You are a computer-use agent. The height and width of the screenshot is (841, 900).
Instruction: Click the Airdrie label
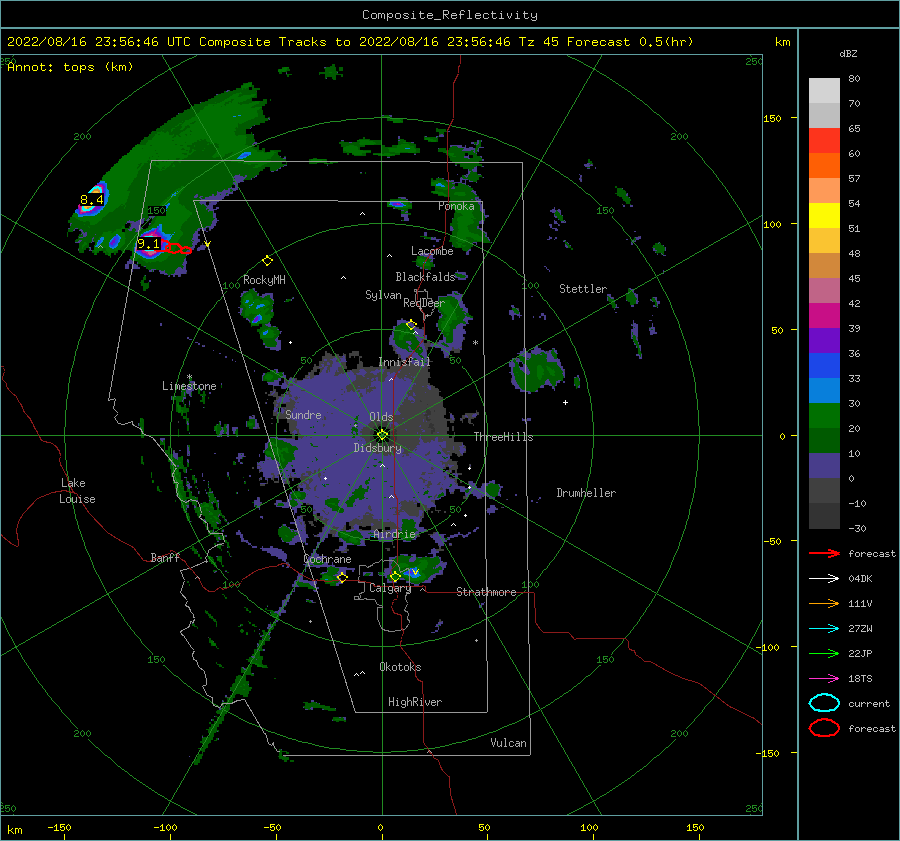(394, 534)
